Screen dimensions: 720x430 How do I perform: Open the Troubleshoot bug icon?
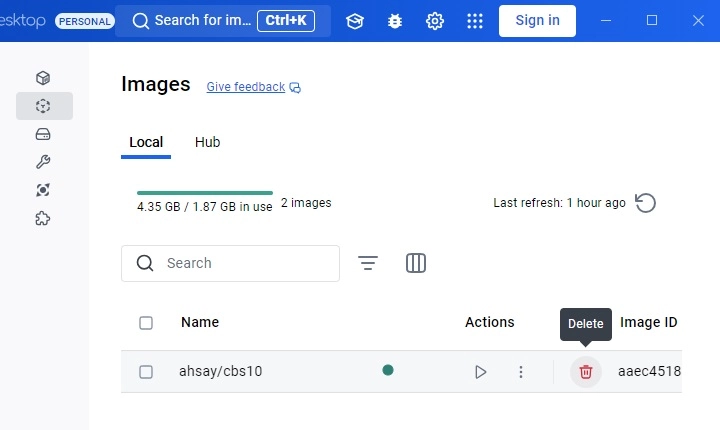(x=394, y=21)
